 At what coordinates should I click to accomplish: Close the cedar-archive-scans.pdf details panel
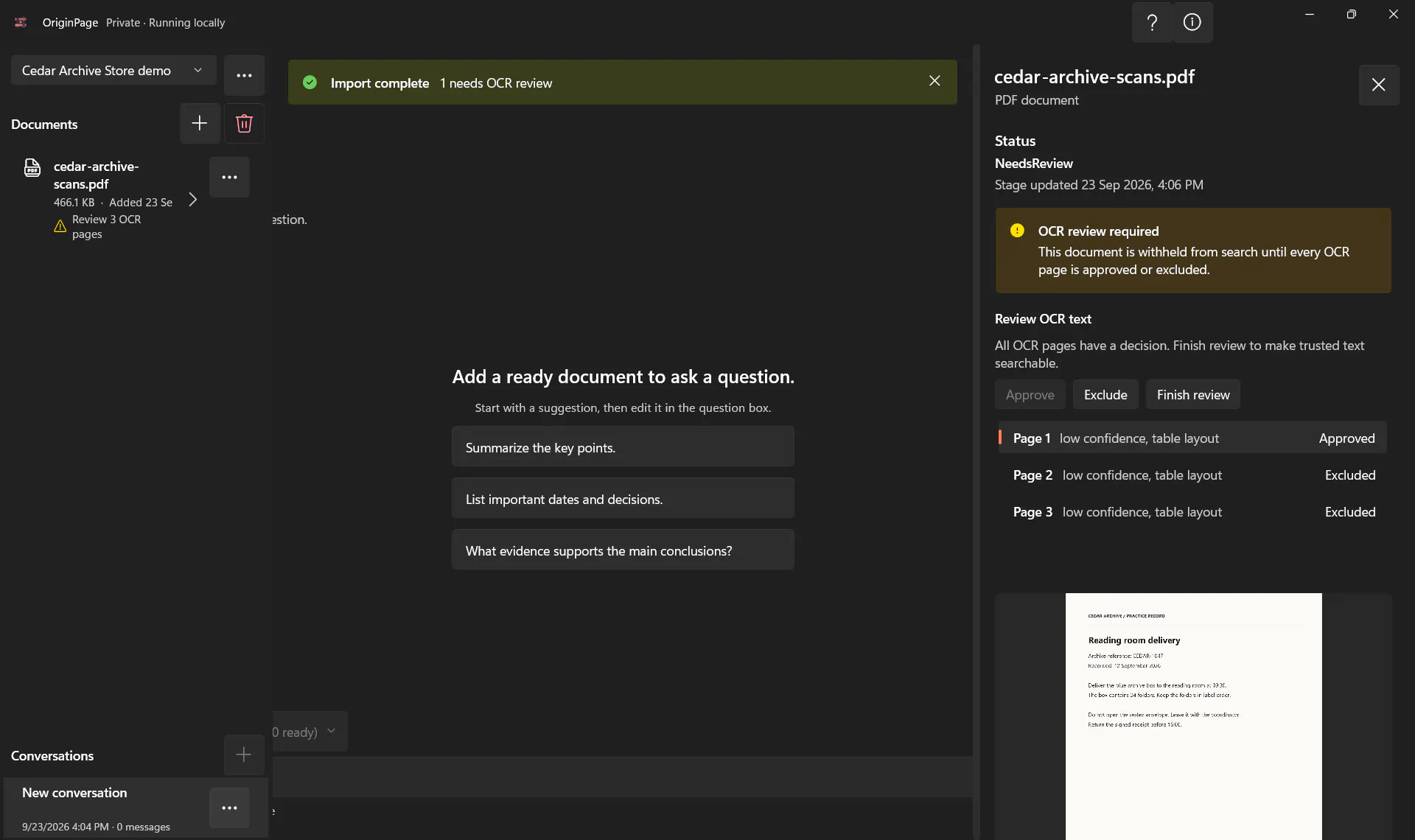pos(1379,85)
